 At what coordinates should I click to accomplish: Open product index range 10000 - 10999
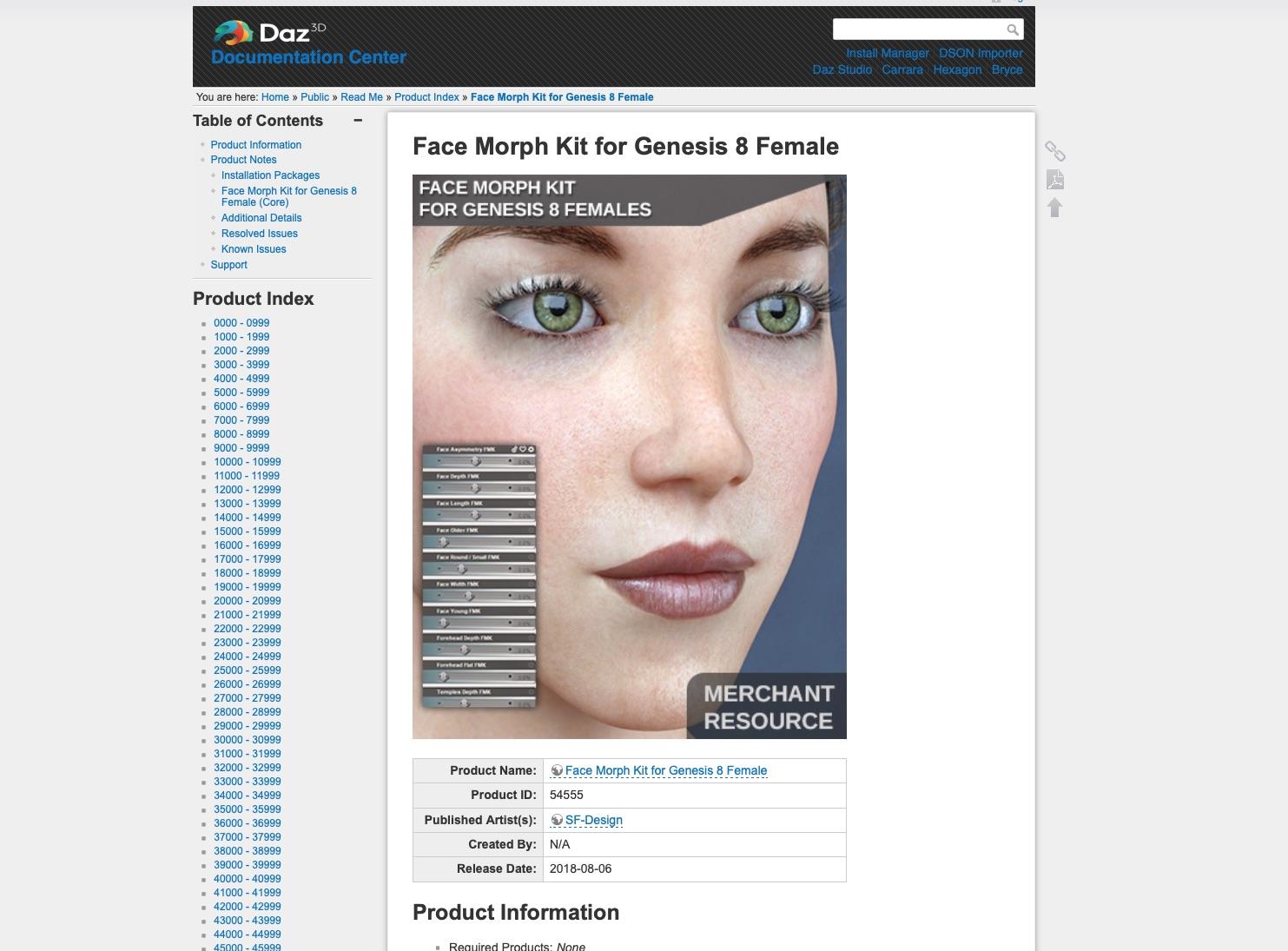click(248, 462)
